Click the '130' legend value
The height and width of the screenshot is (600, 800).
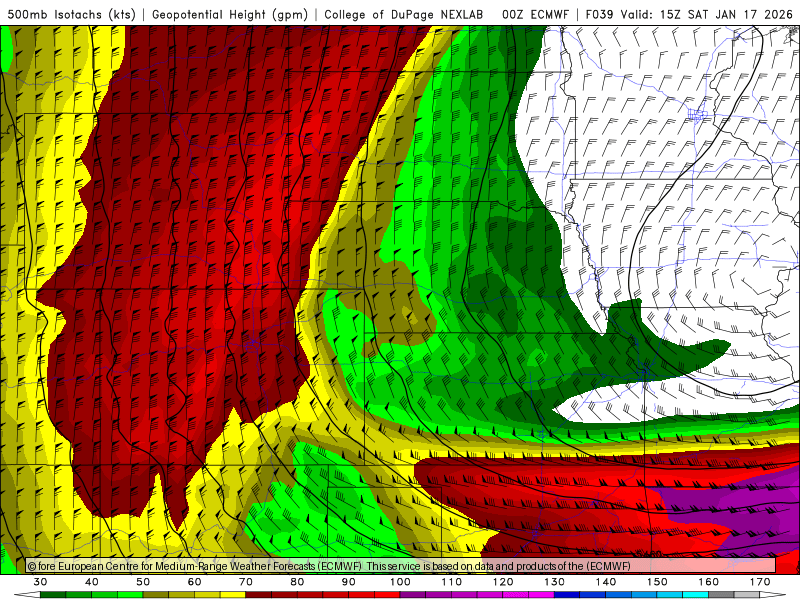(x=555, y=582)
